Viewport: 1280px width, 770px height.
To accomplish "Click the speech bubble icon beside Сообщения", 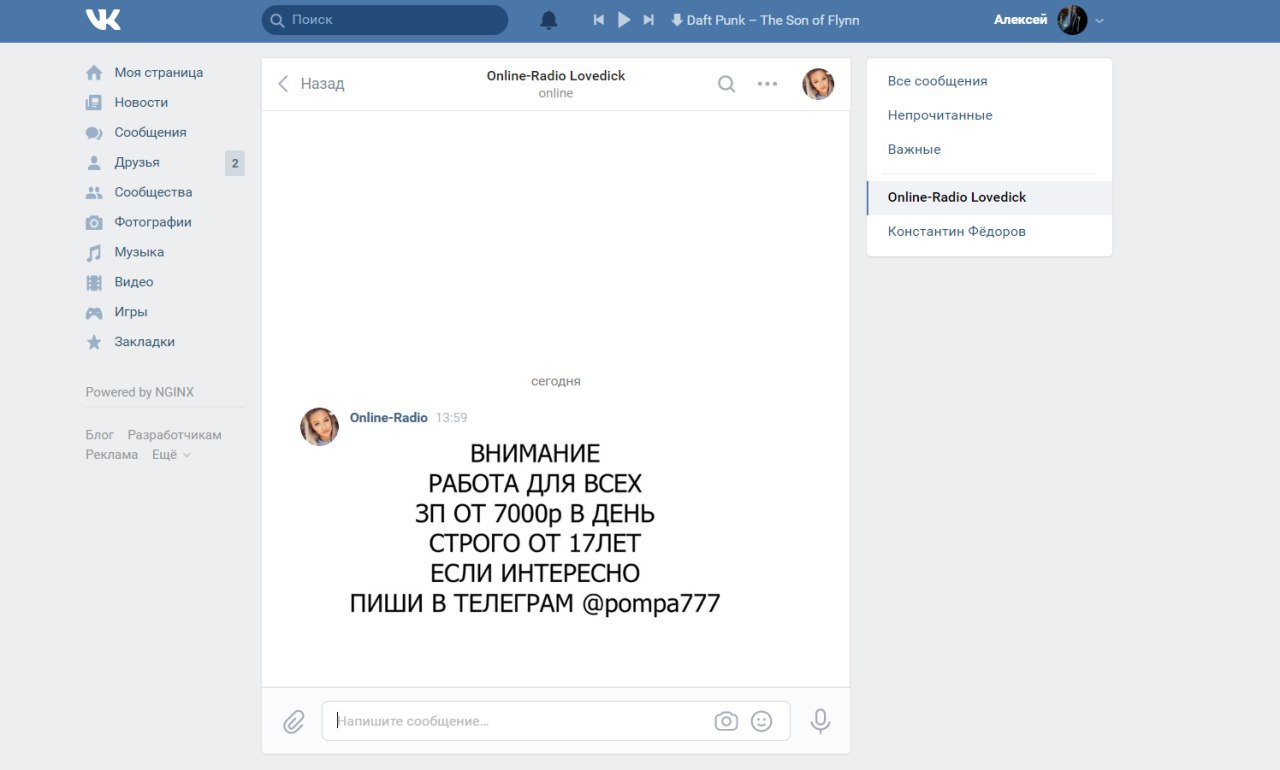I will click(x=94, y=133).
